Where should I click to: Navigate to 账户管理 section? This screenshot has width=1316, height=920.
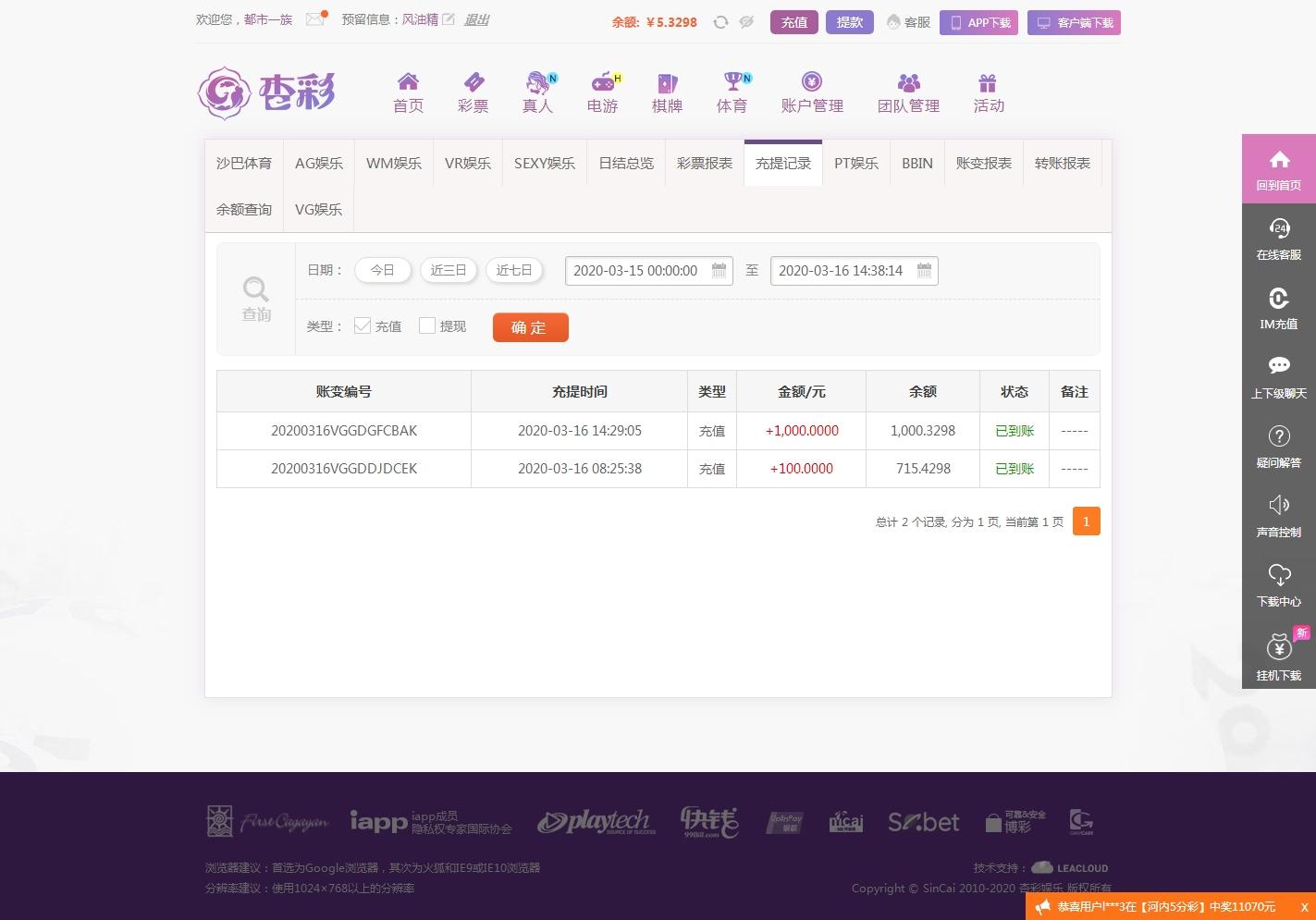pos(812,91)
